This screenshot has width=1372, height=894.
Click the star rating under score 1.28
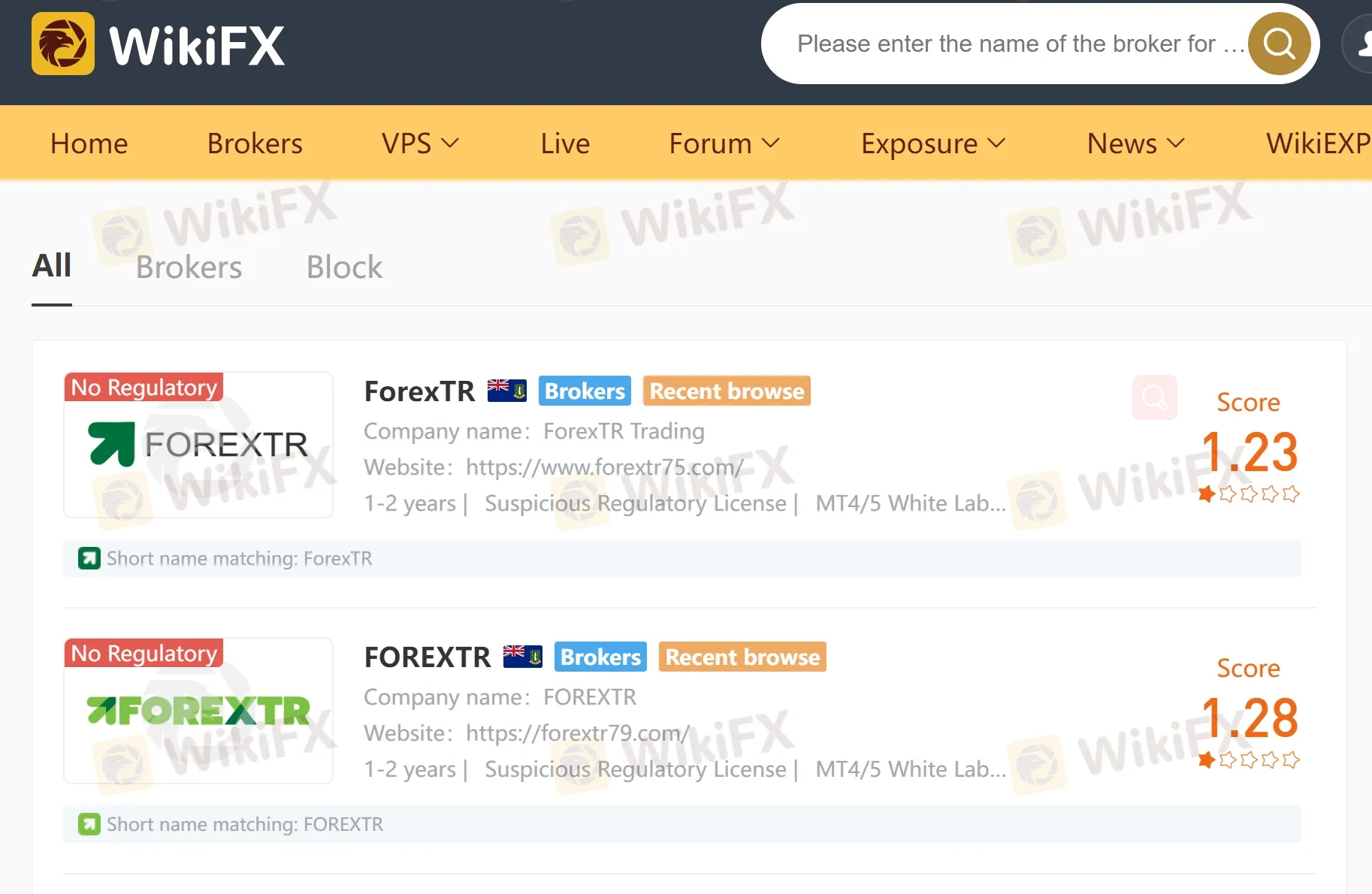point(1249,760)
